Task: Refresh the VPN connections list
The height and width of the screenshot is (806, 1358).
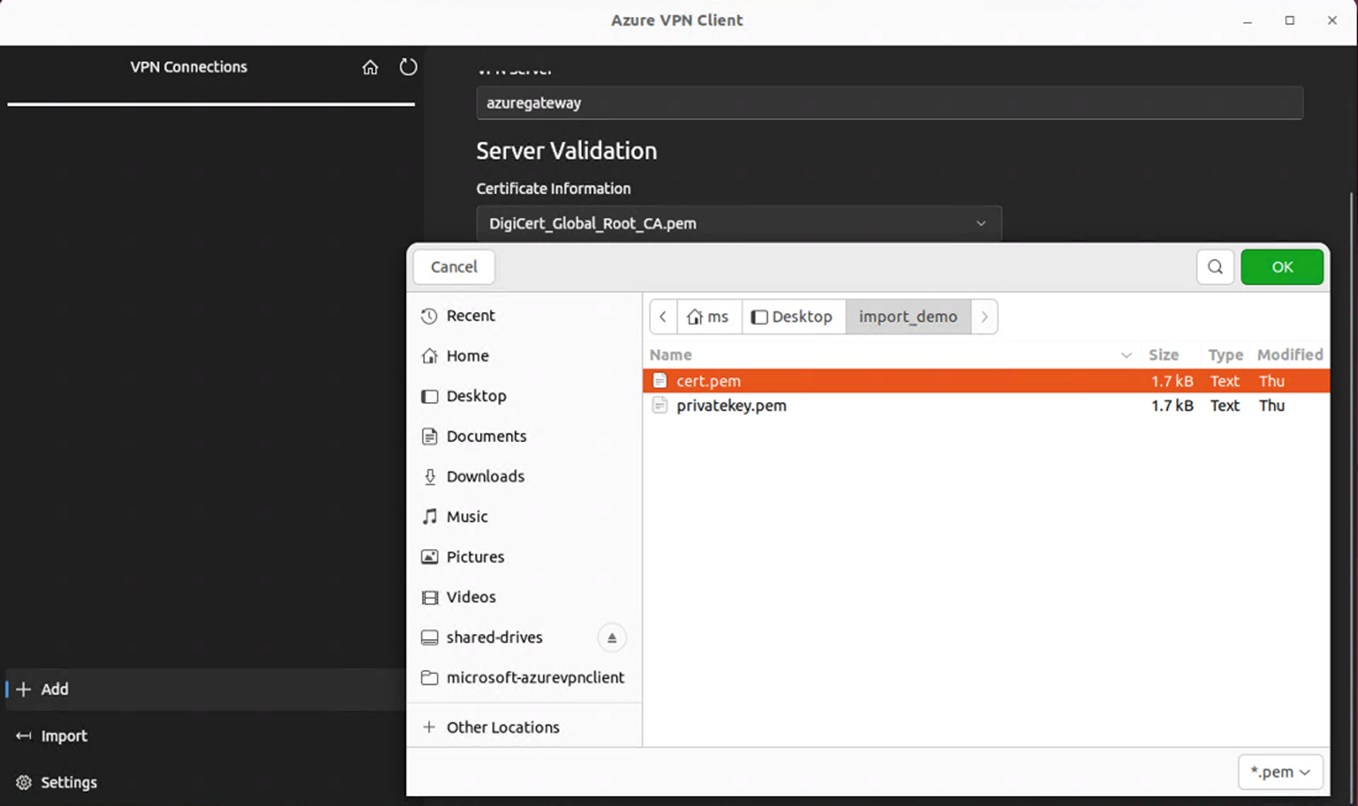Action: point(408,67)
